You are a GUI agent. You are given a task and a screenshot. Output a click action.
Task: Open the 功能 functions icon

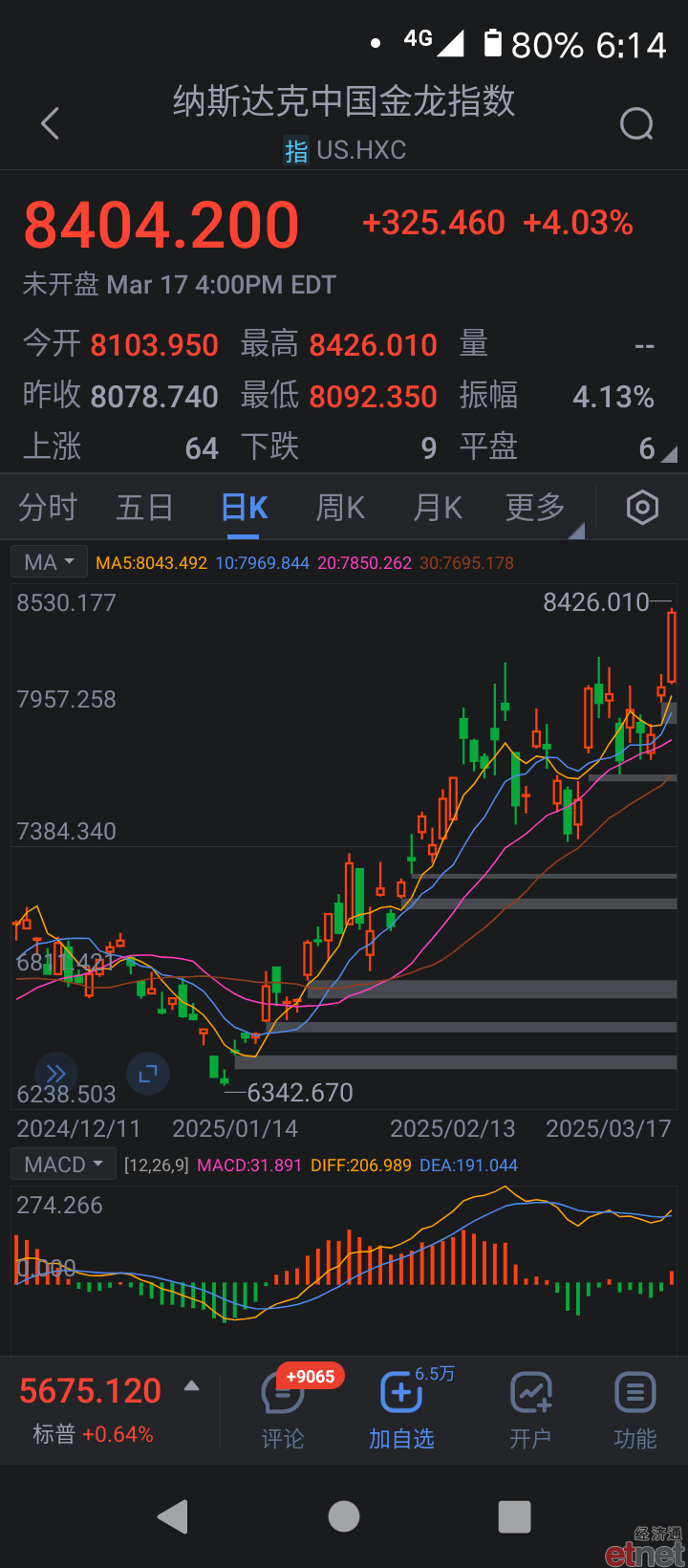pyautogui.click(x=634, y=1393)
